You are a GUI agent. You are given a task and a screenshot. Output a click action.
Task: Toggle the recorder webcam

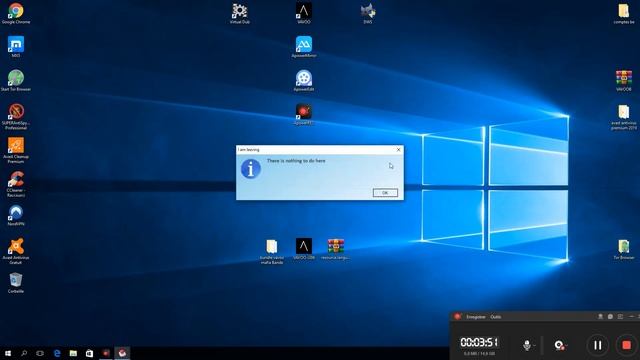[x=559, y=345]
